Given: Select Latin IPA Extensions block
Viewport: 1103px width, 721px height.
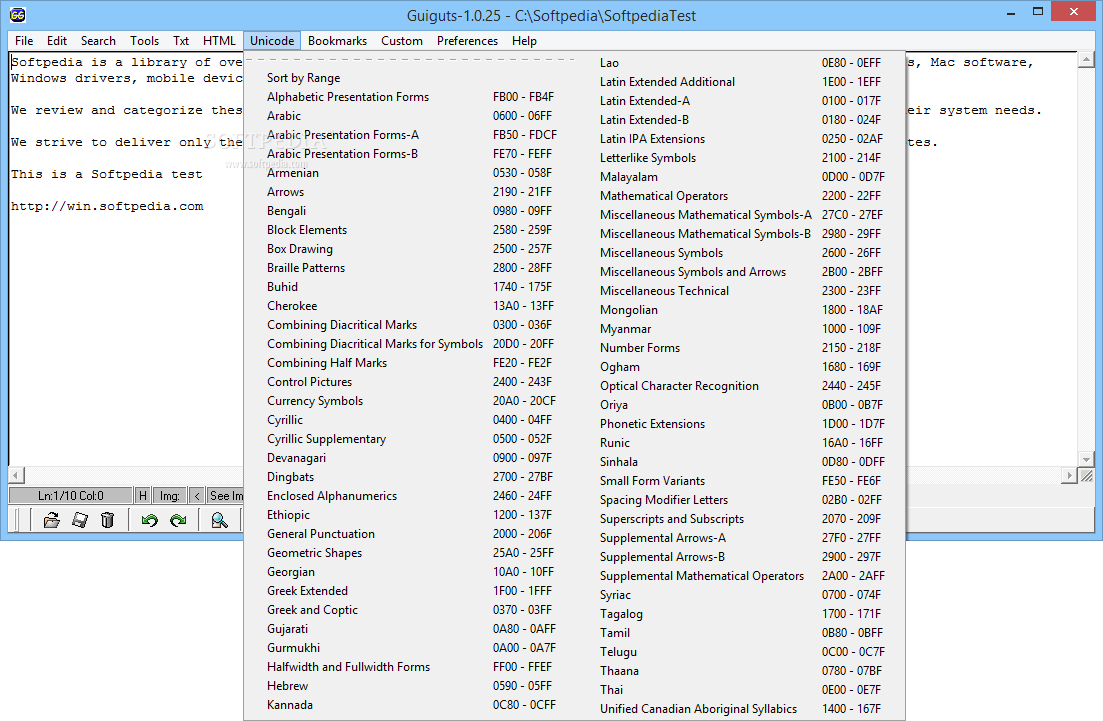Looking at the screenshot, I should [741, 139].
